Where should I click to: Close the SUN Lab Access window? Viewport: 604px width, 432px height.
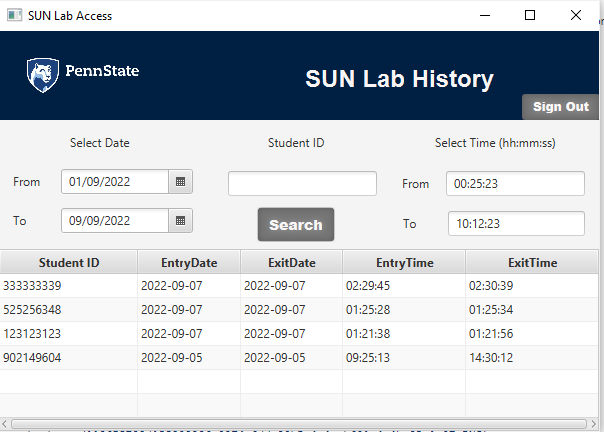[x=575, y=15]
